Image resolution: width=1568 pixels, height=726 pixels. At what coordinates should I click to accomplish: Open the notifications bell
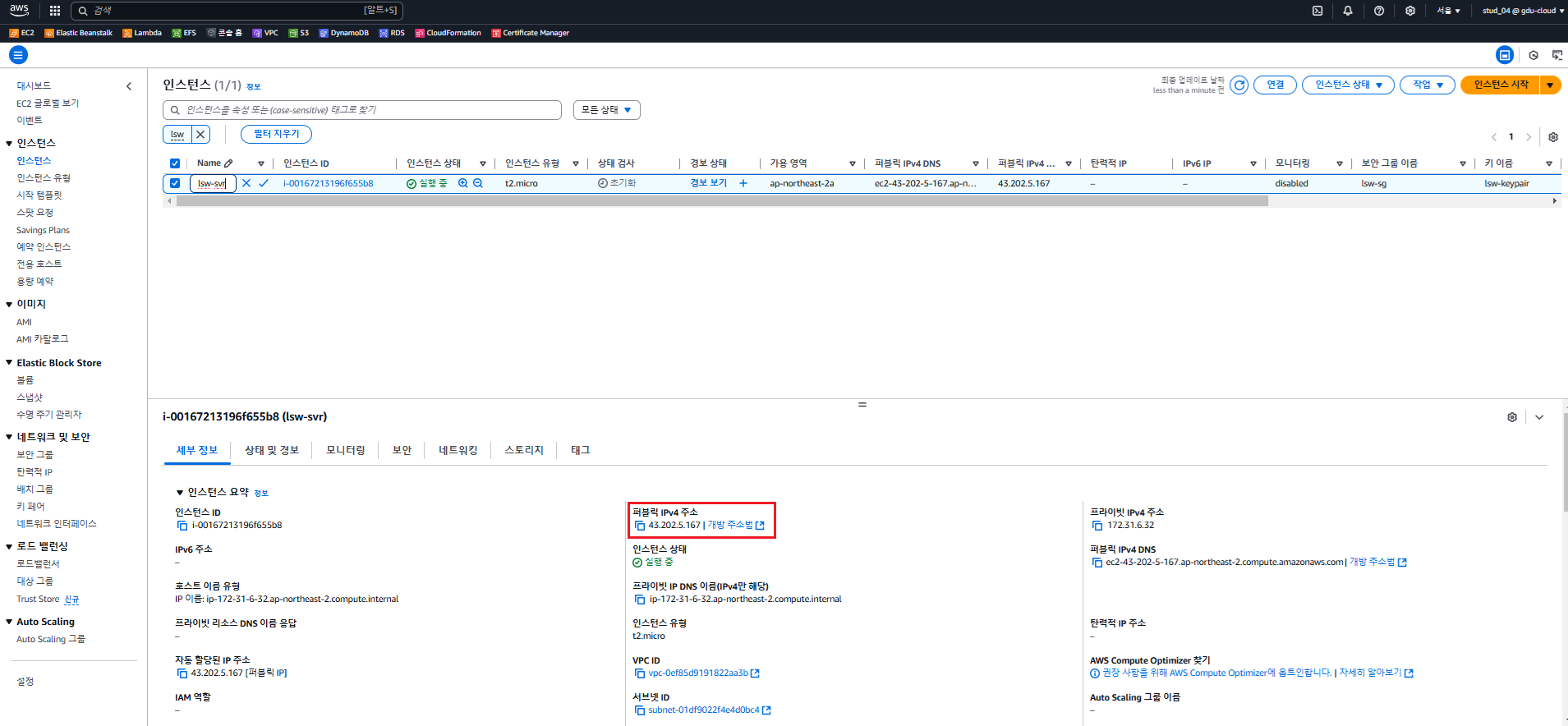click(x=1348, y=11)
